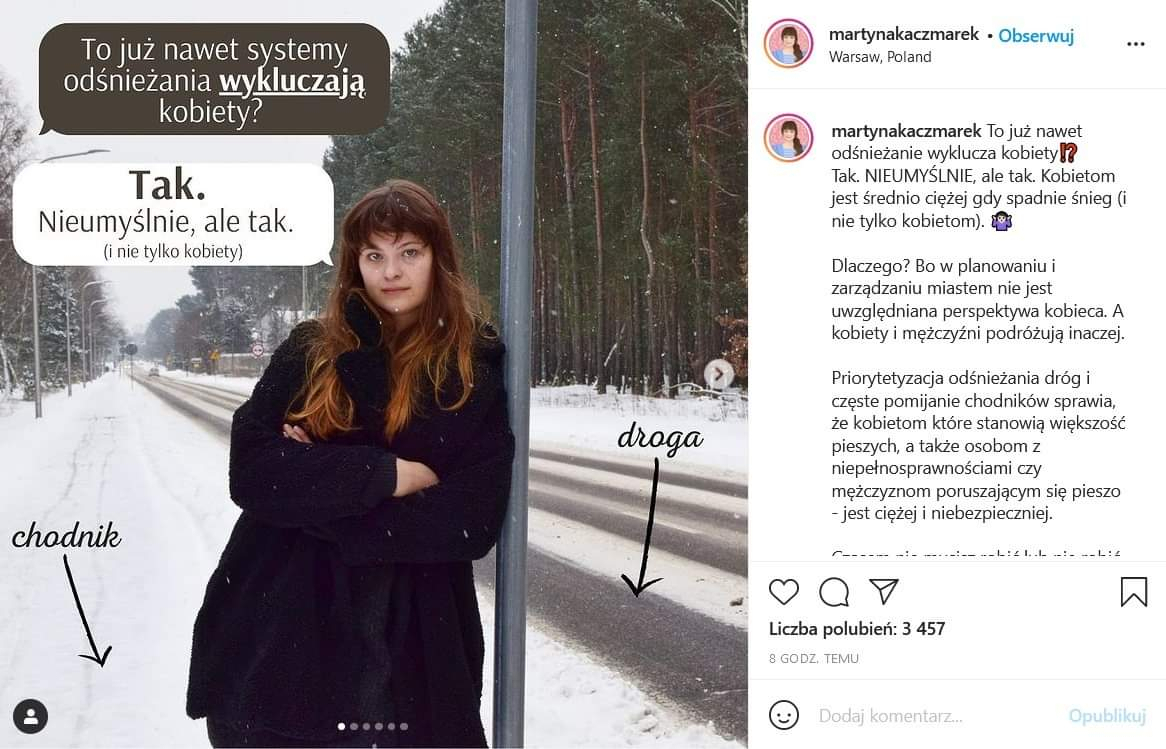The image size is (1166, 749).
Task: Share post using paper plane icon
Action: (884, 591)
